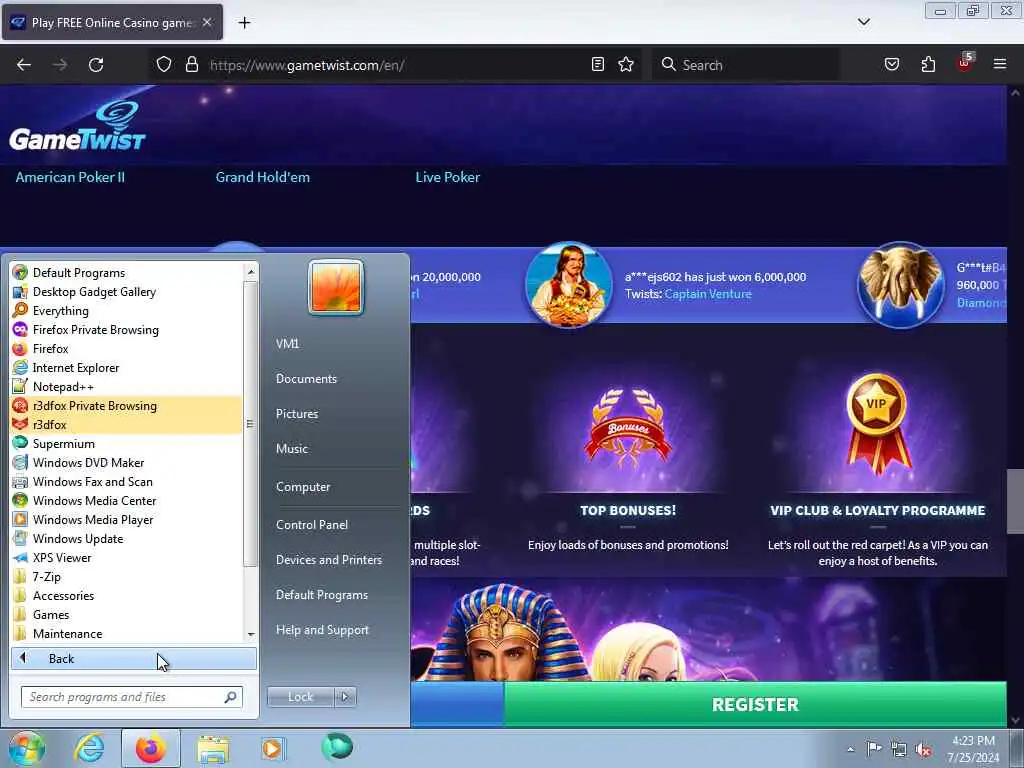The width and height of the screenshot is (1024, 768).
Task: Click the Lock button
Action: coord(300,697)
